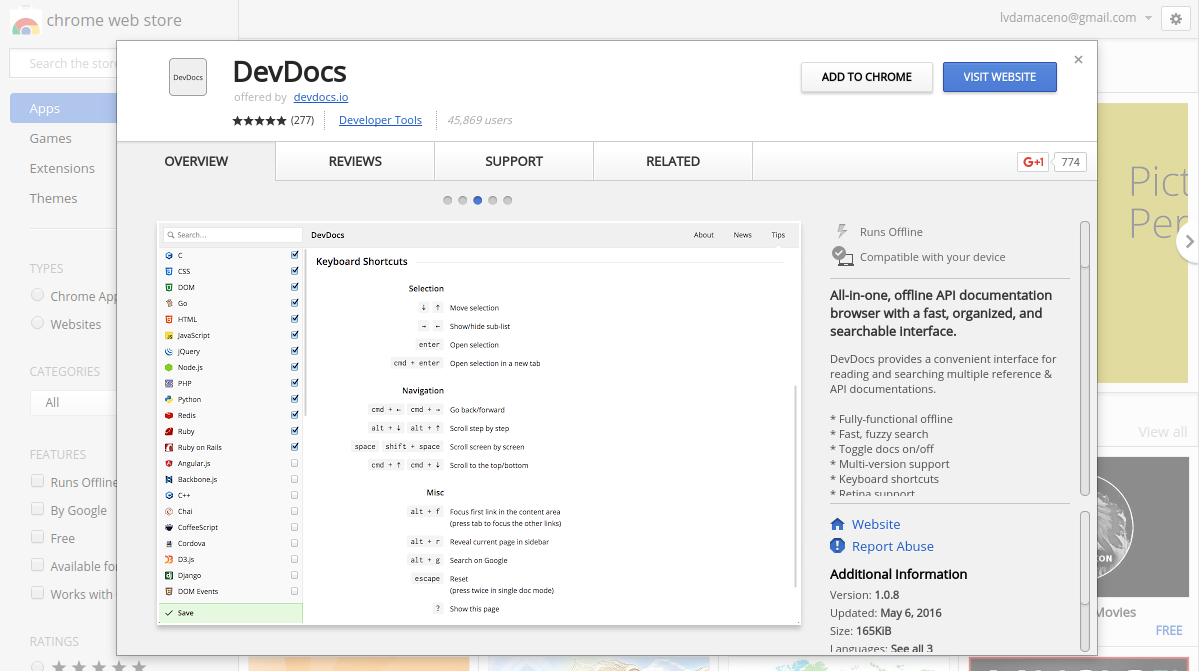Open the settings gear menu
The image size is (1199, 671).
point(1175,19)
